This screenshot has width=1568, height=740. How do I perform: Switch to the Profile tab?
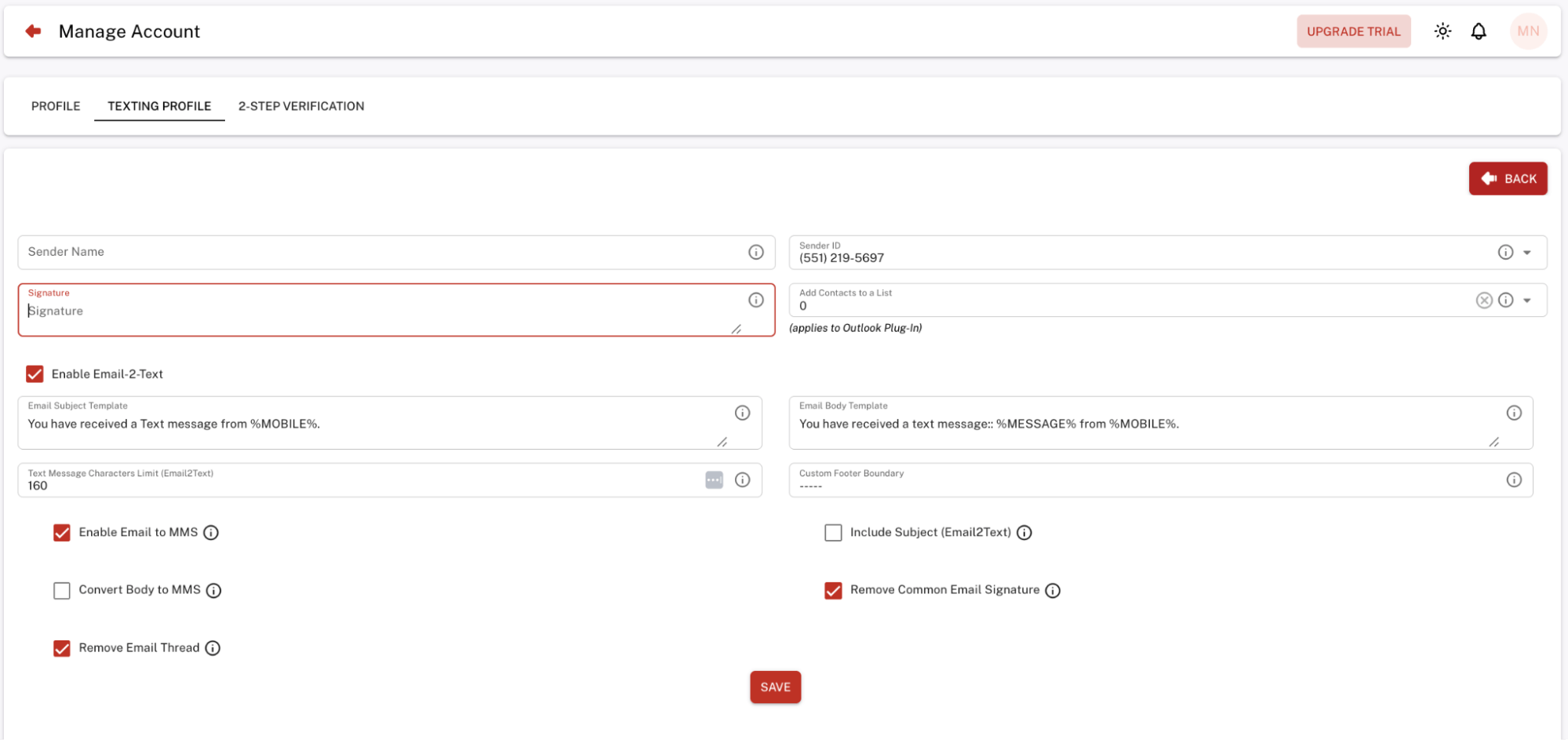[x=56, y=106]
